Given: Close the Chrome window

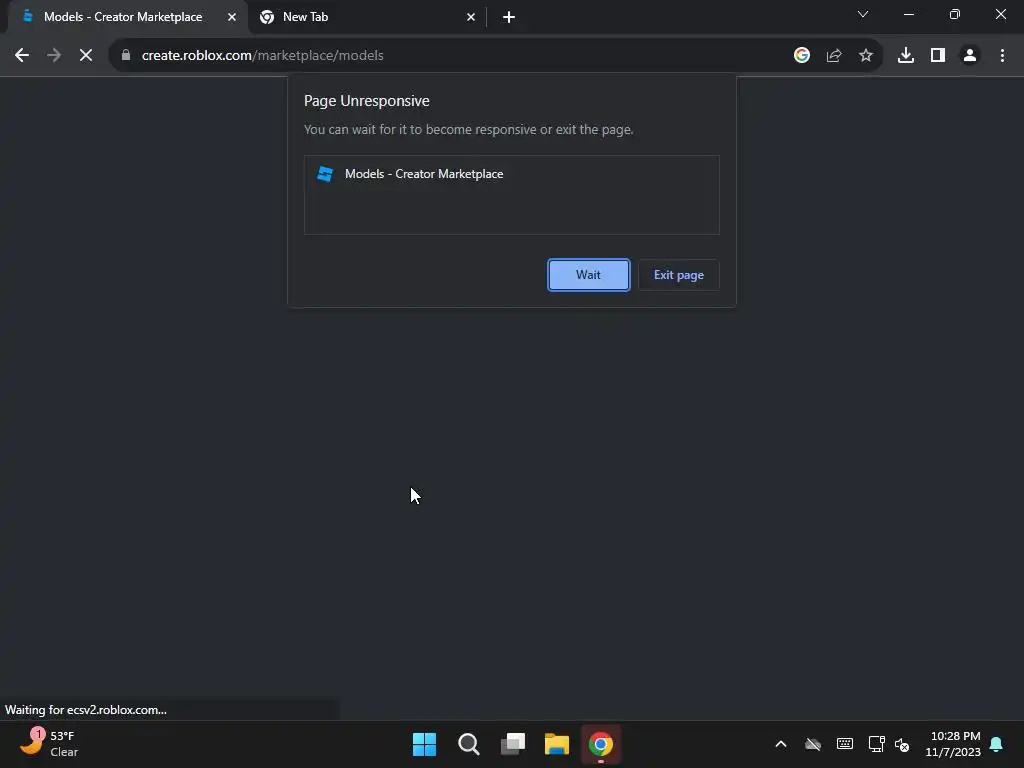Looking at the screenshot, I should pos(1000,14).
